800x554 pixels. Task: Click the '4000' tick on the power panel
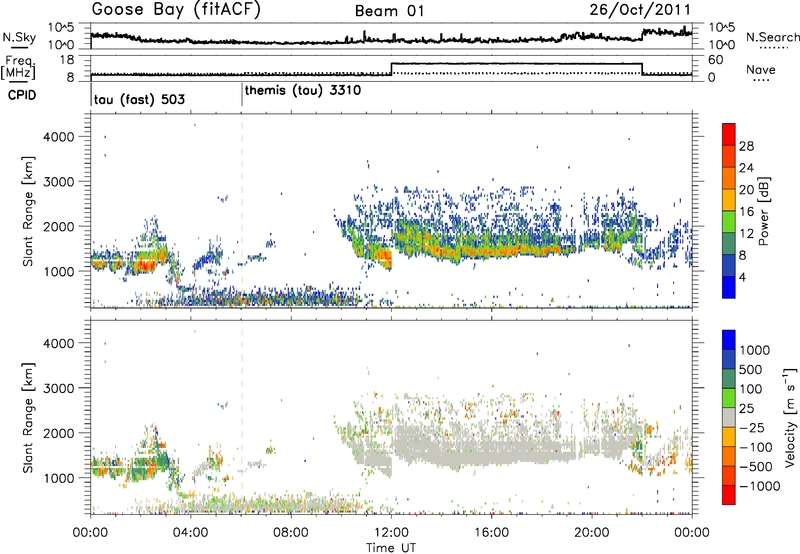point(59,137)
